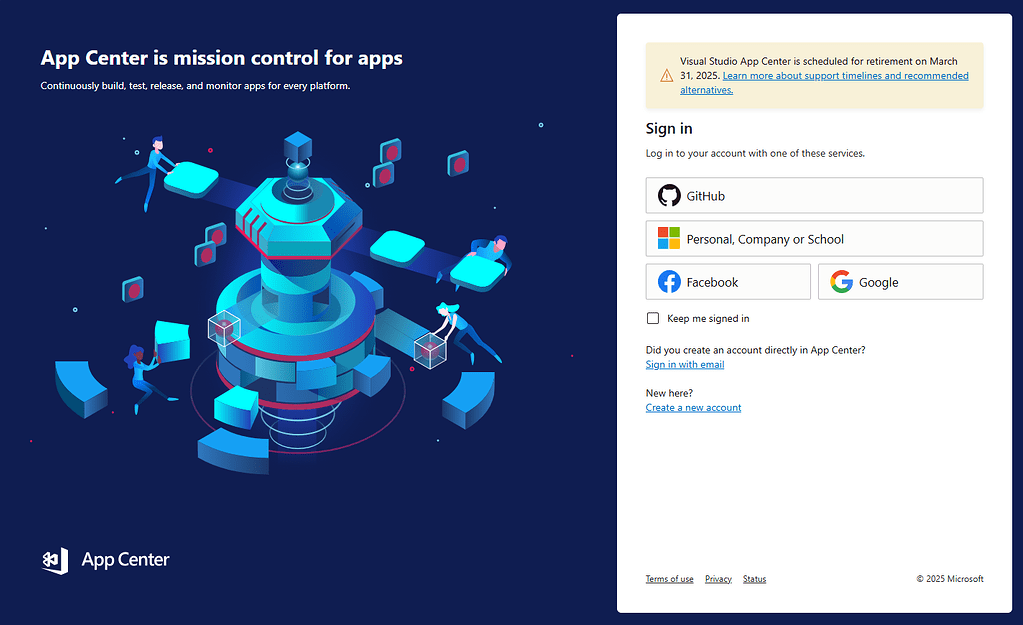Image resolution: width=1023 pixels, height=625 pixels.
Task: Open the Sign in with email link
Action: [684, 365]
